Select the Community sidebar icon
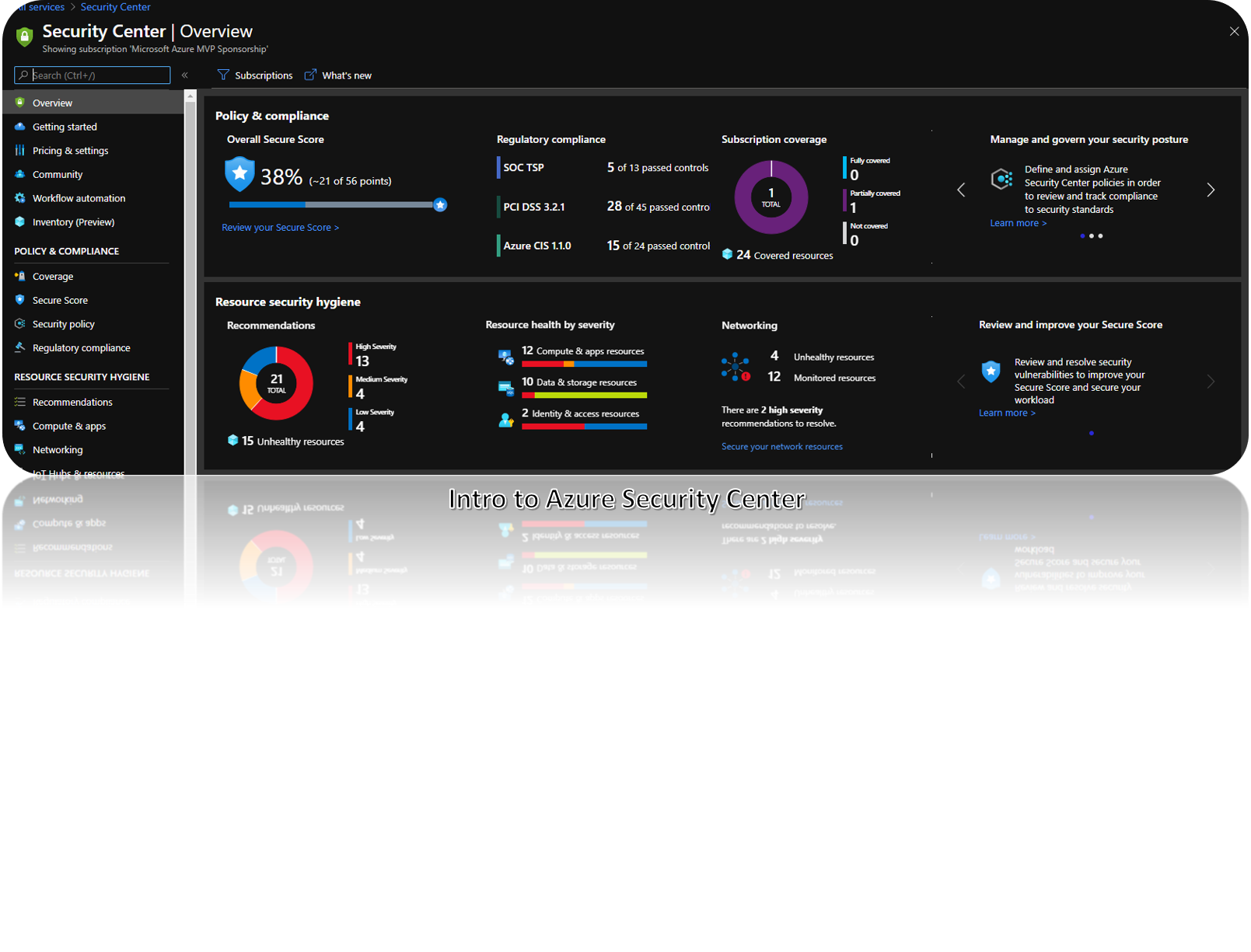 pyautogui.click(x=19, y=174)
